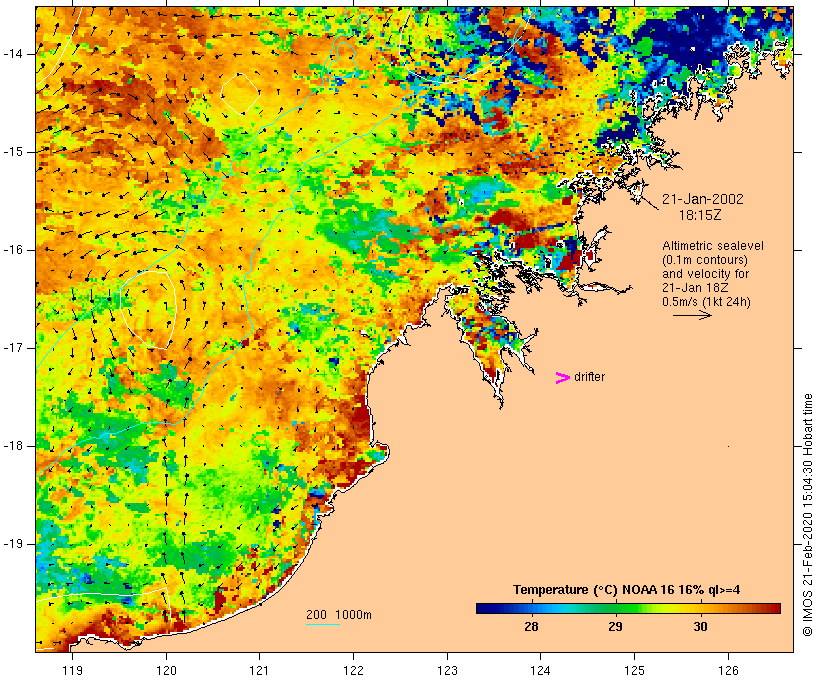Click the colorbar label '28'
This screenshot has width=820, height=680.
click(531, 626)
